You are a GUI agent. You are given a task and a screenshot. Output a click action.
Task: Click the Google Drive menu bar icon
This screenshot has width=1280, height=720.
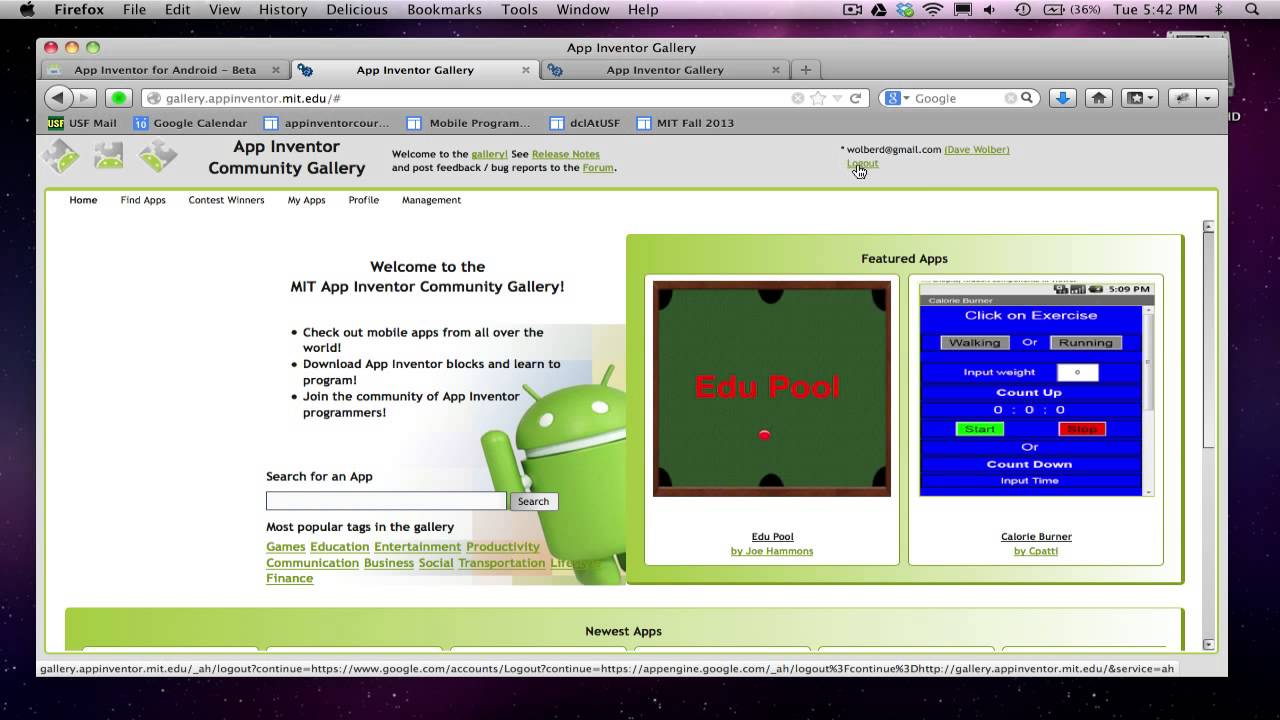[x=879, y=10]
